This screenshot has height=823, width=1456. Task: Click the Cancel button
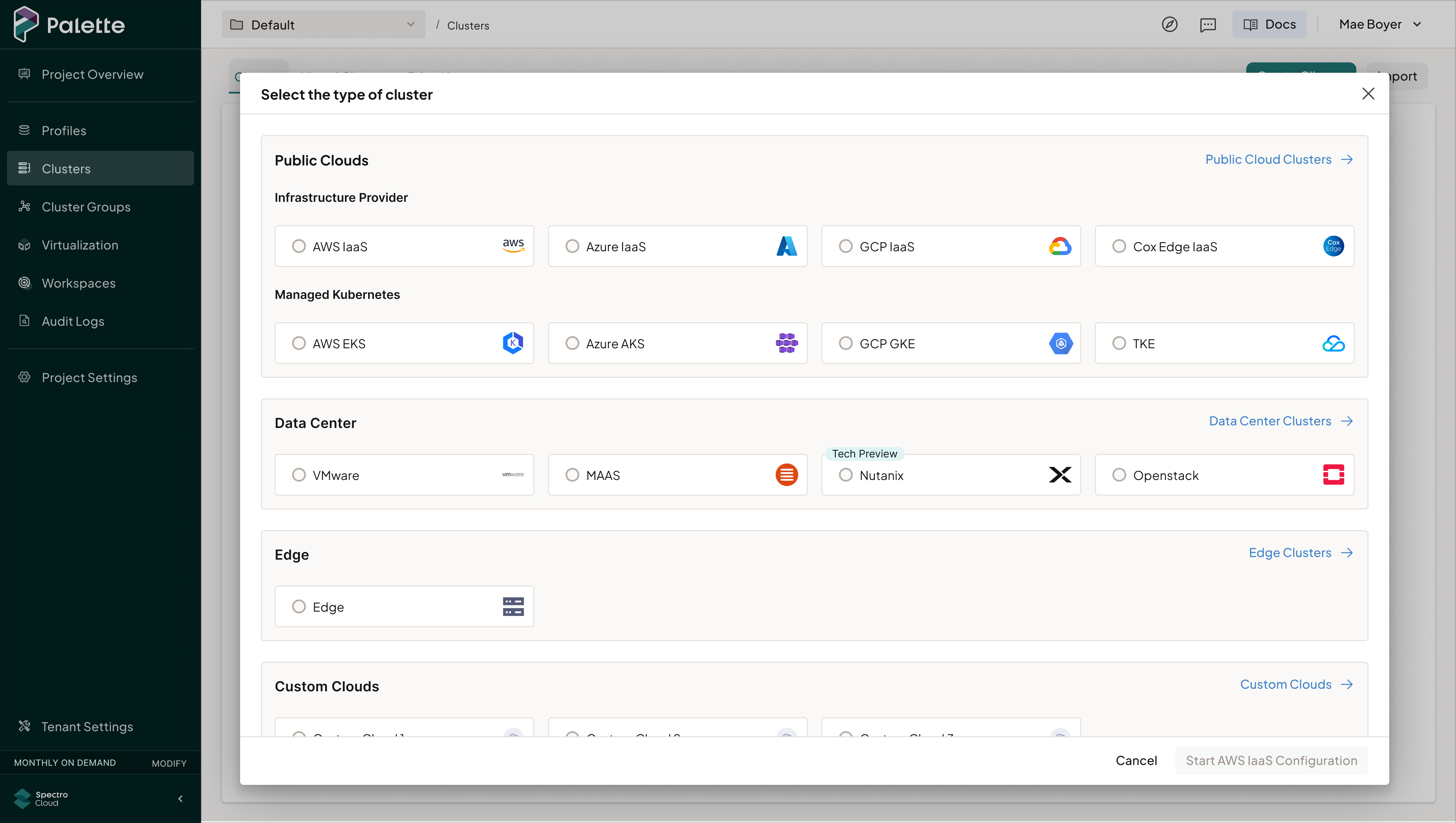pos(1136,760)
